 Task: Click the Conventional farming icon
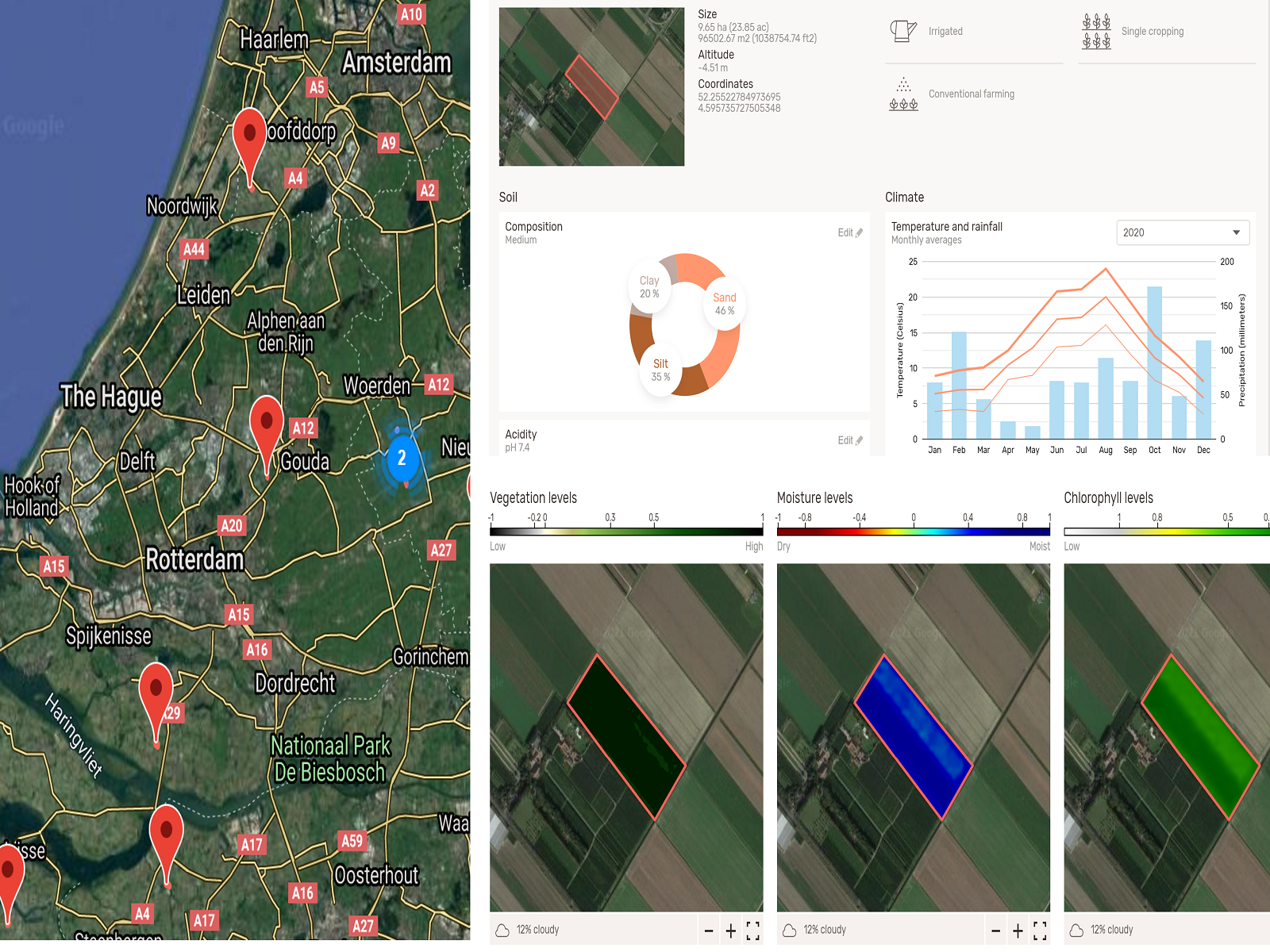point(903,94)
